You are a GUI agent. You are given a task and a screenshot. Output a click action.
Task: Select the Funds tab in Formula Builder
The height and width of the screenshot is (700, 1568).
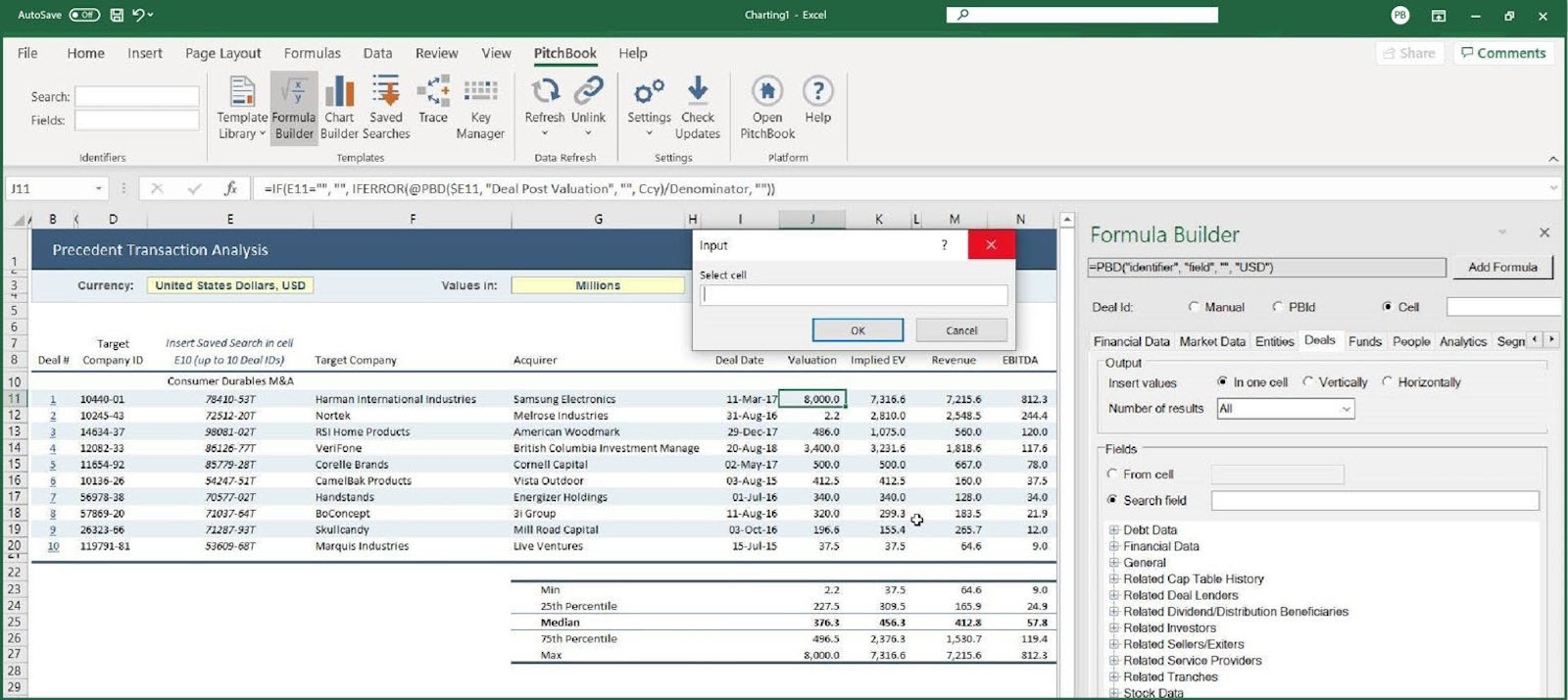[1364, 341]
